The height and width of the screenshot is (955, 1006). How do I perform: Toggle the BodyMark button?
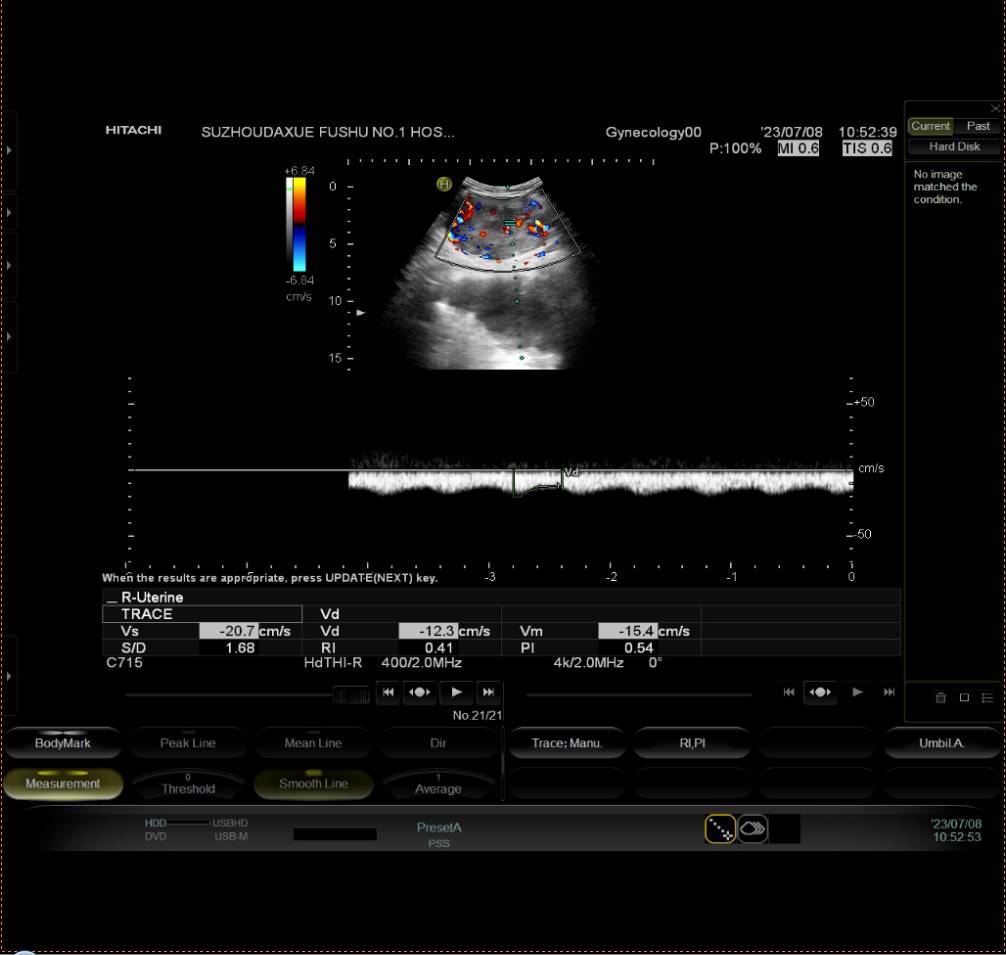63,743
